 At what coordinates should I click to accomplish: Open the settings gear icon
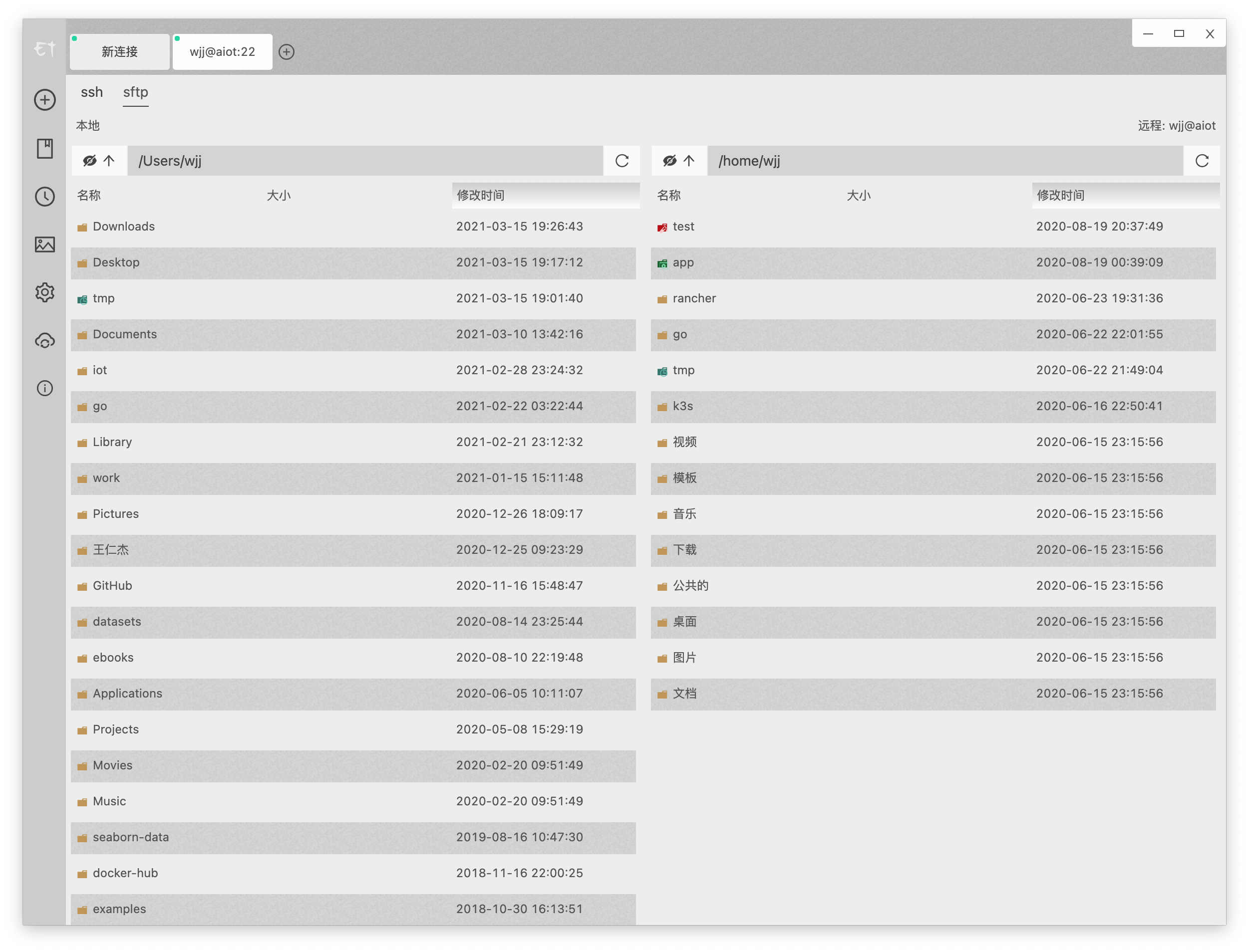(45, 292)
